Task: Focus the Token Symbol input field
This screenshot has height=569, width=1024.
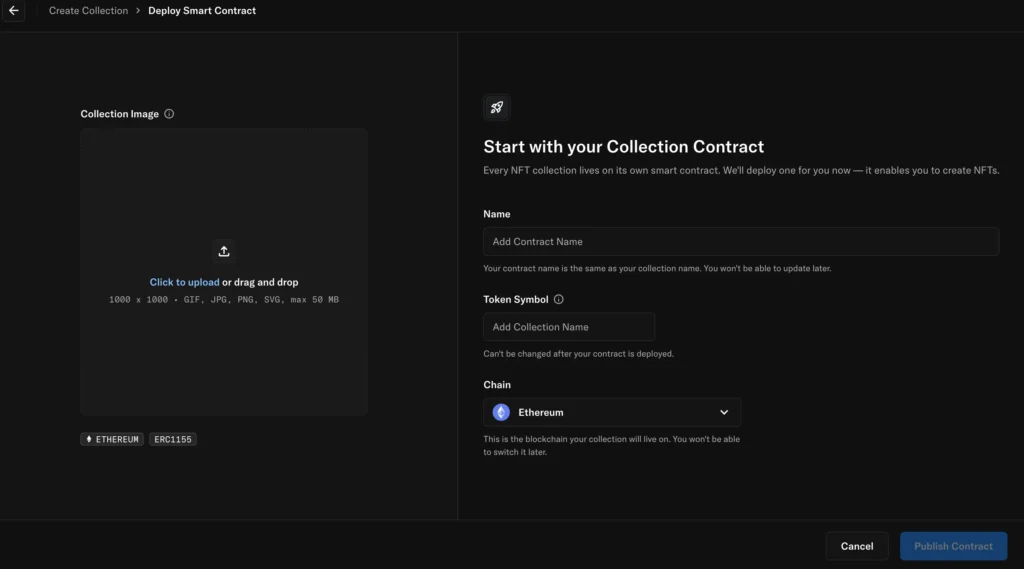Action: click(568, 327)
